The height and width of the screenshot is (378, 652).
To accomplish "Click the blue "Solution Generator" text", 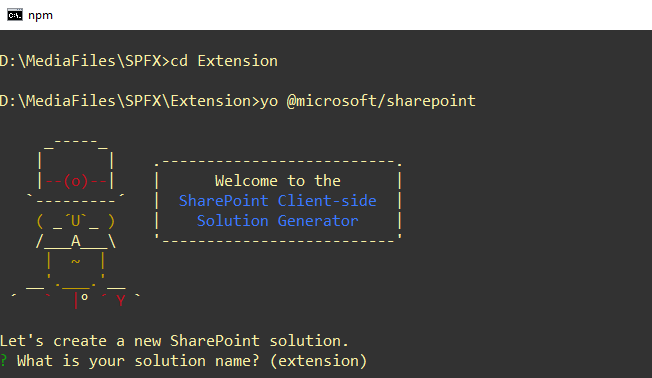I will tap(277, 221).
